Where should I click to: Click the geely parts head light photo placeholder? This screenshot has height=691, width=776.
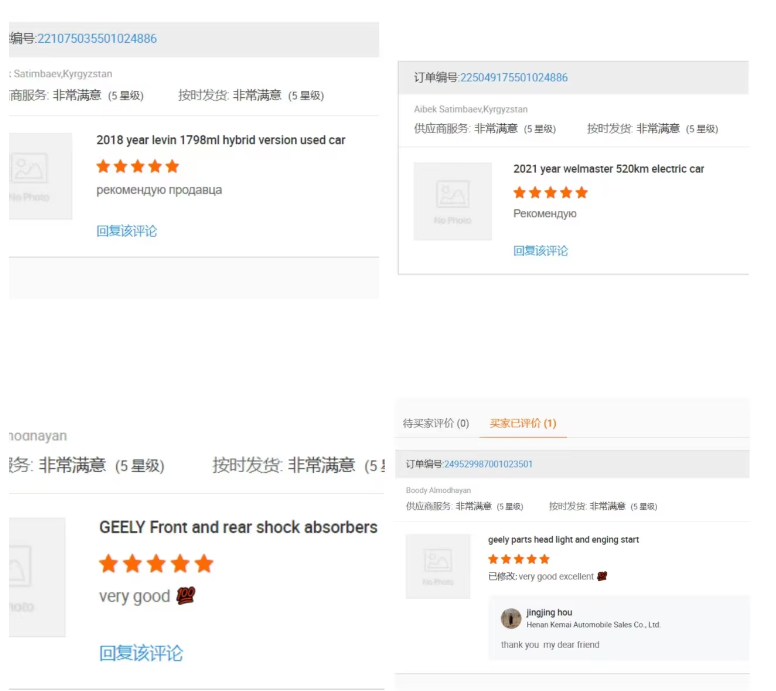438,566
